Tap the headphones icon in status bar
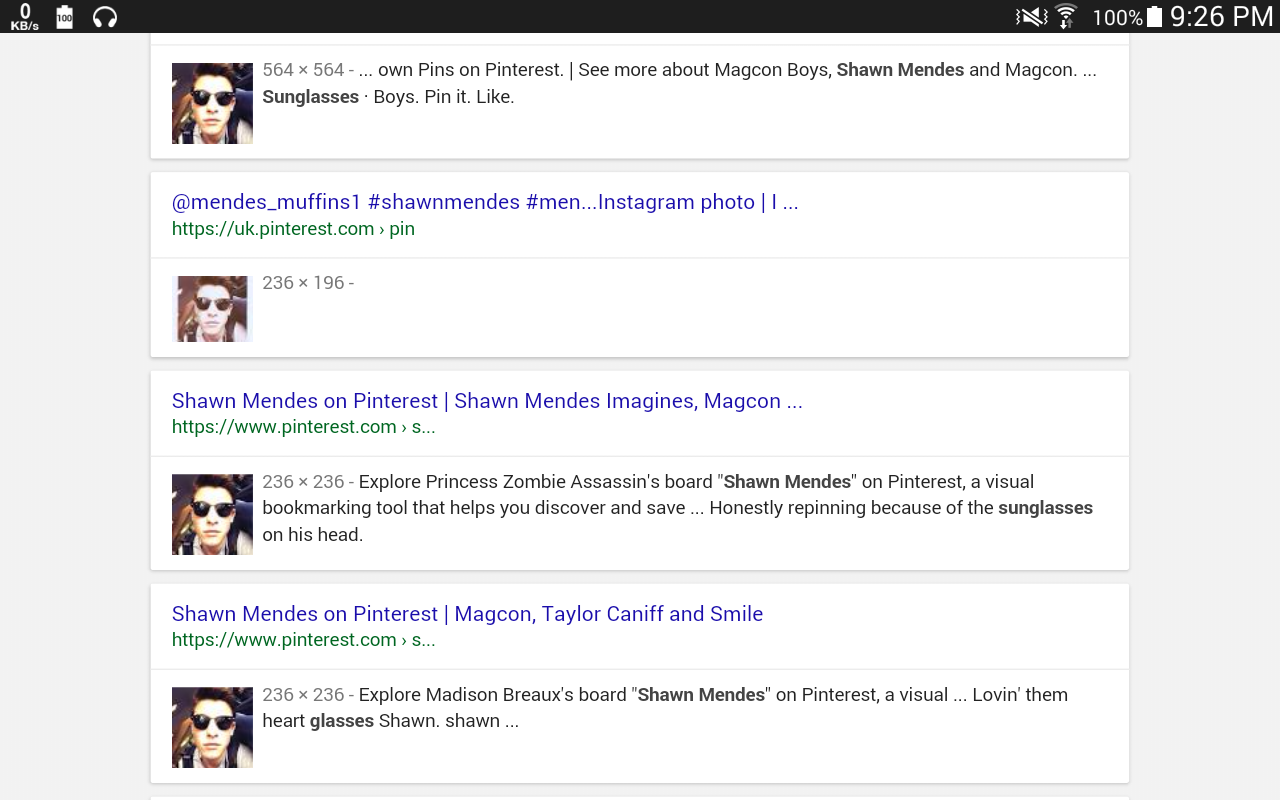This screenshot has height=800, width=1280. (105, 17)
